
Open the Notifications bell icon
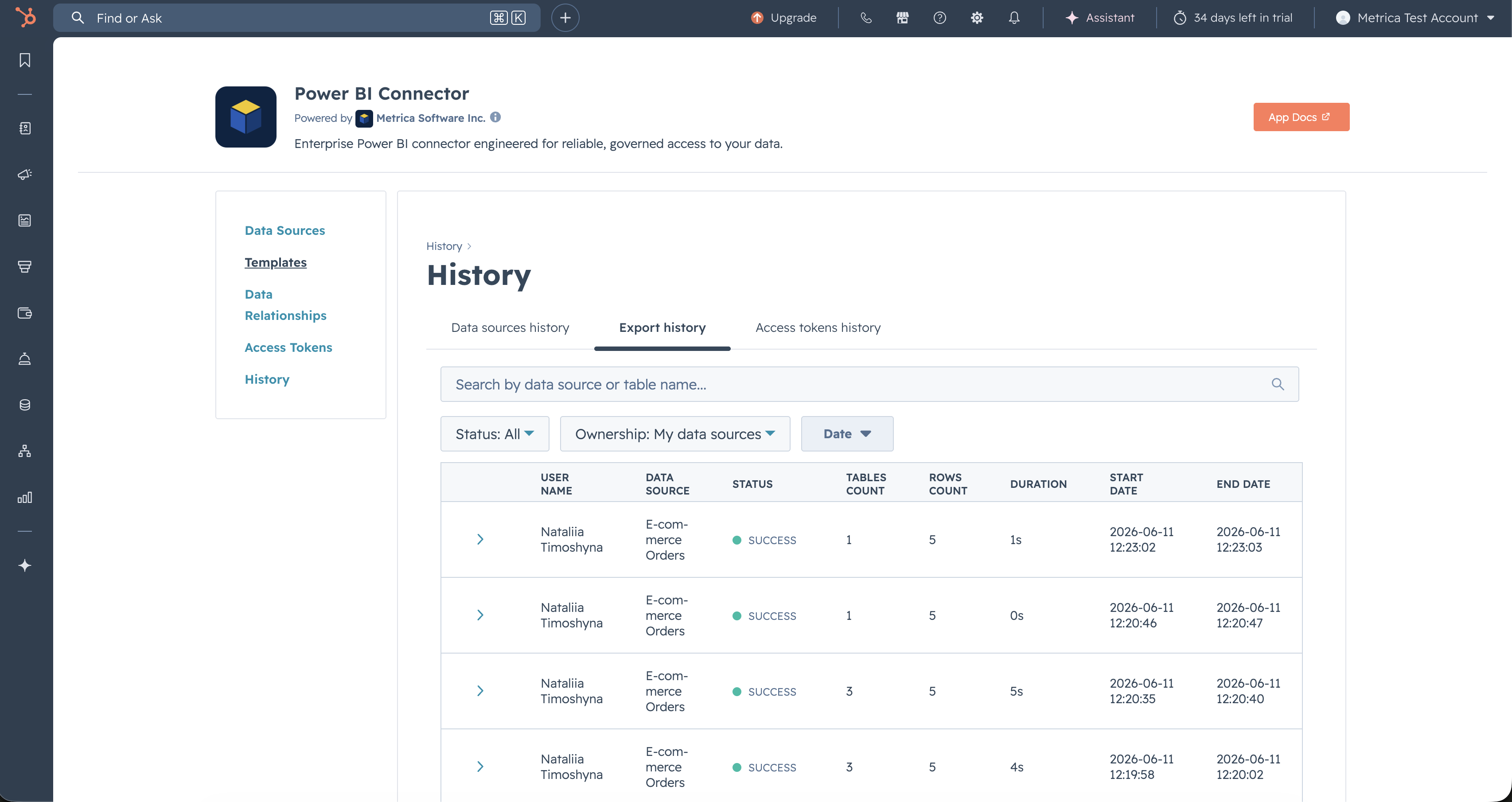(x=1014, y=18)
